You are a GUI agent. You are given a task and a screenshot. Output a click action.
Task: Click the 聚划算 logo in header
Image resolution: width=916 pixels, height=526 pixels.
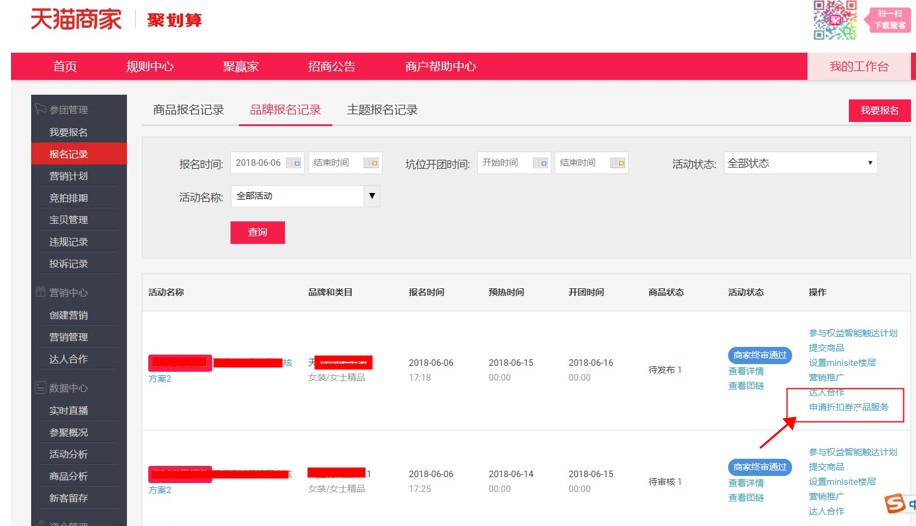click(x=174, y=20)
